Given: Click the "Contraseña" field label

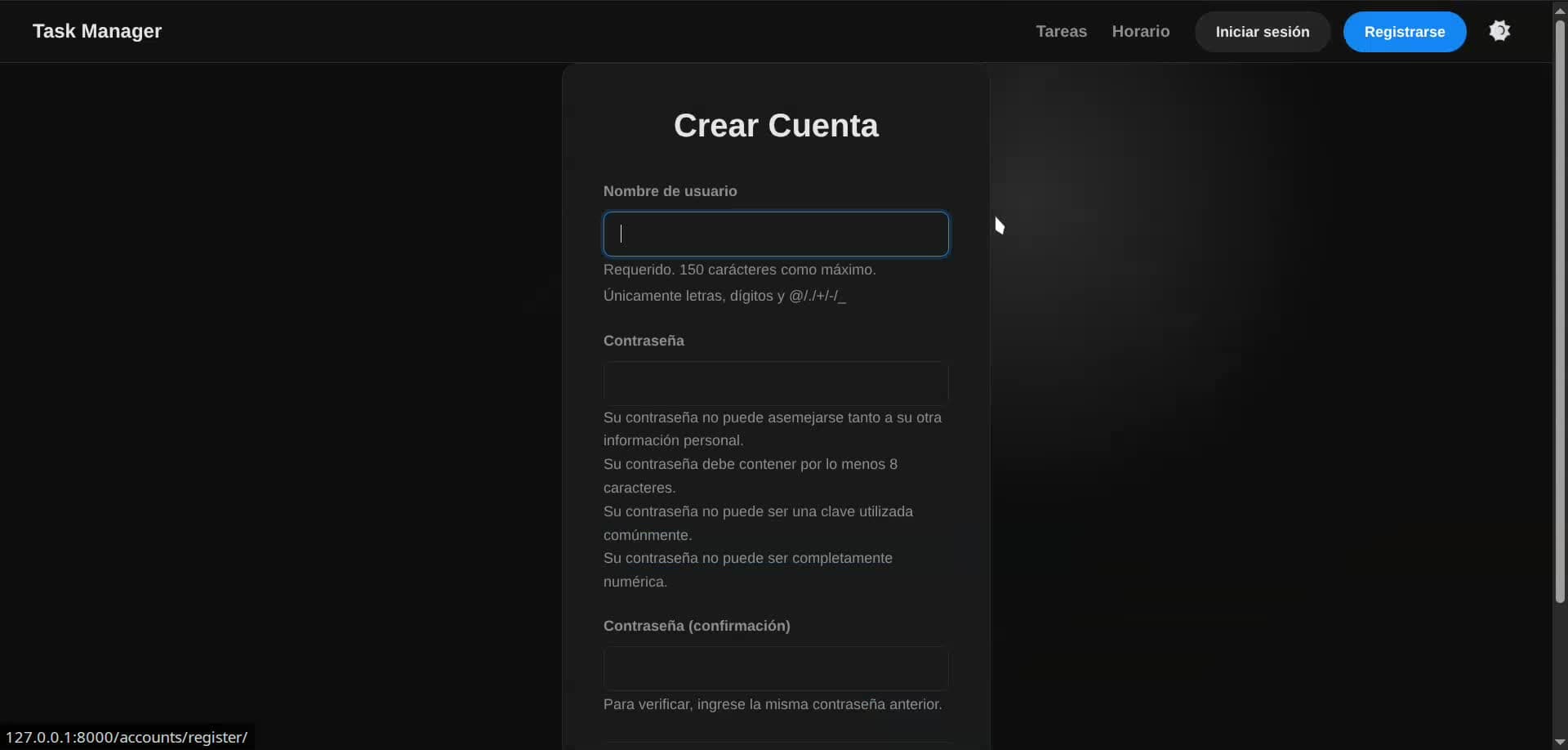Looking at the screenshot, I should coord(644,341).
